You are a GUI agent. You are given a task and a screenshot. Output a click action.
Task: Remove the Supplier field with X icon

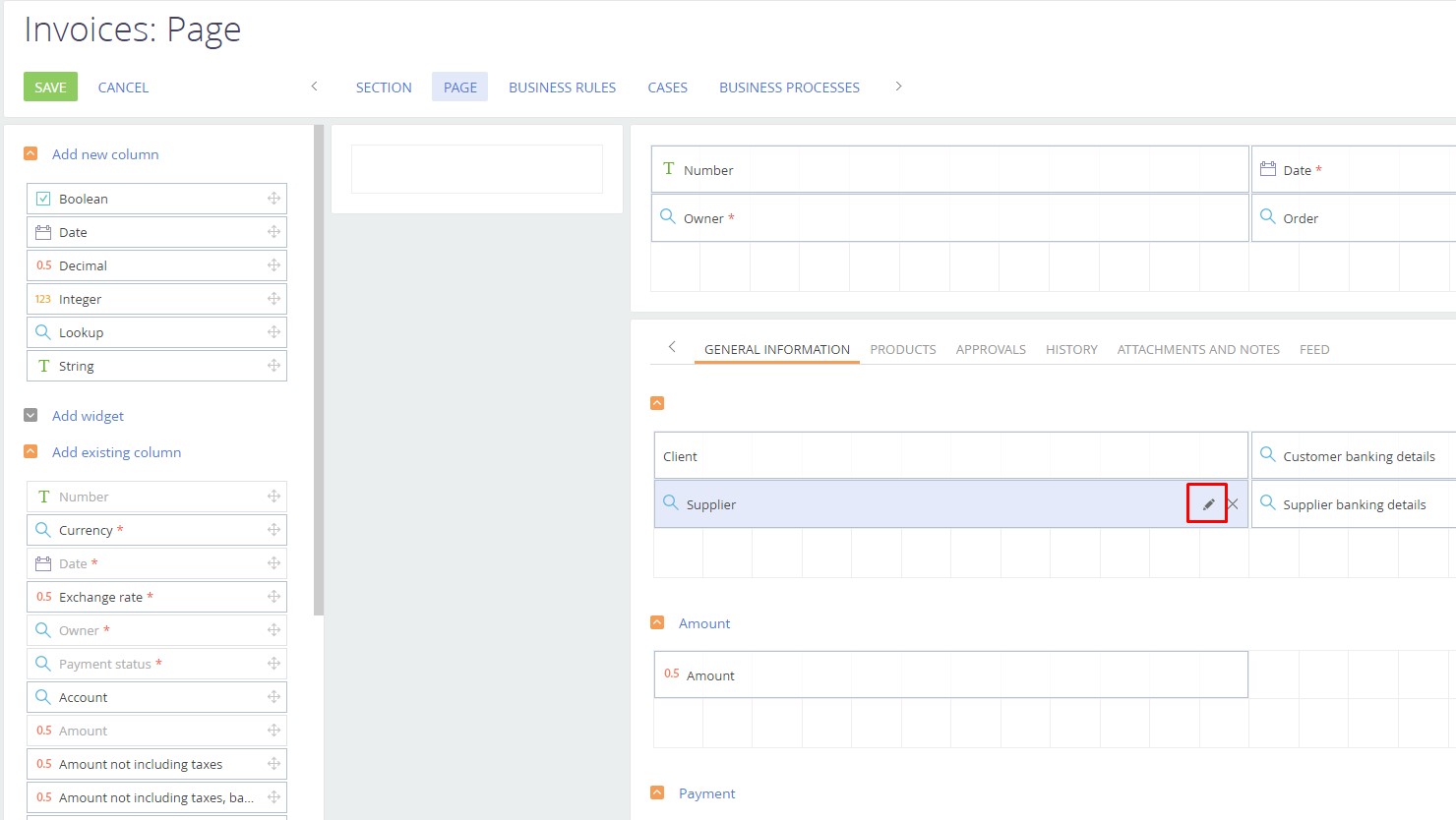[1232, 504]
